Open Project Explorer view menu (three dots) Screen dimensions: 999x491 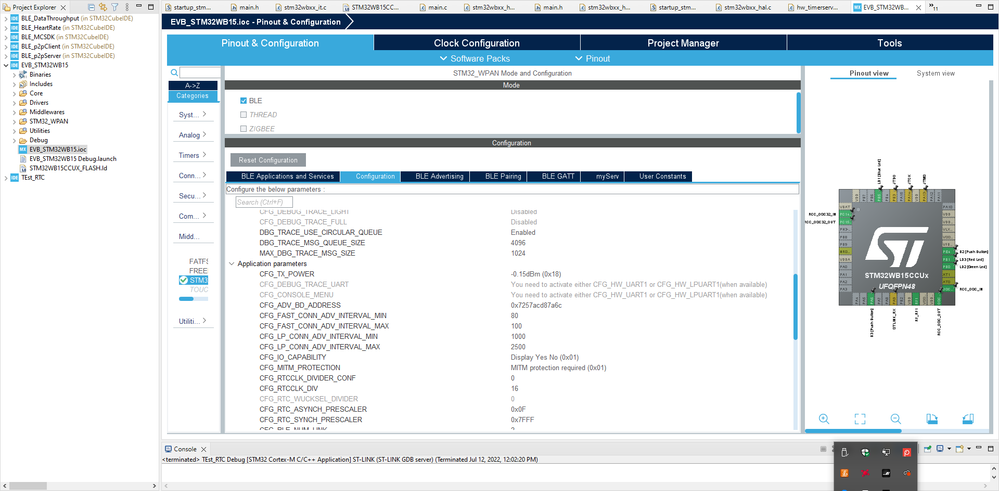(126, 7)
